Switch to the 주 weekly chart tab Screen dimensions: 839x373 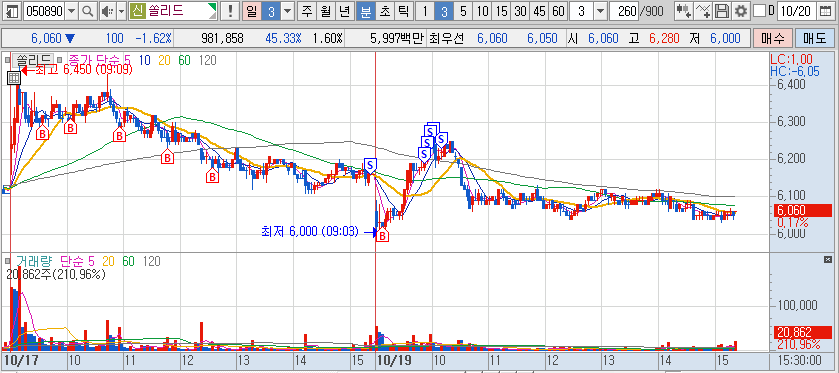tap(307, 11)
